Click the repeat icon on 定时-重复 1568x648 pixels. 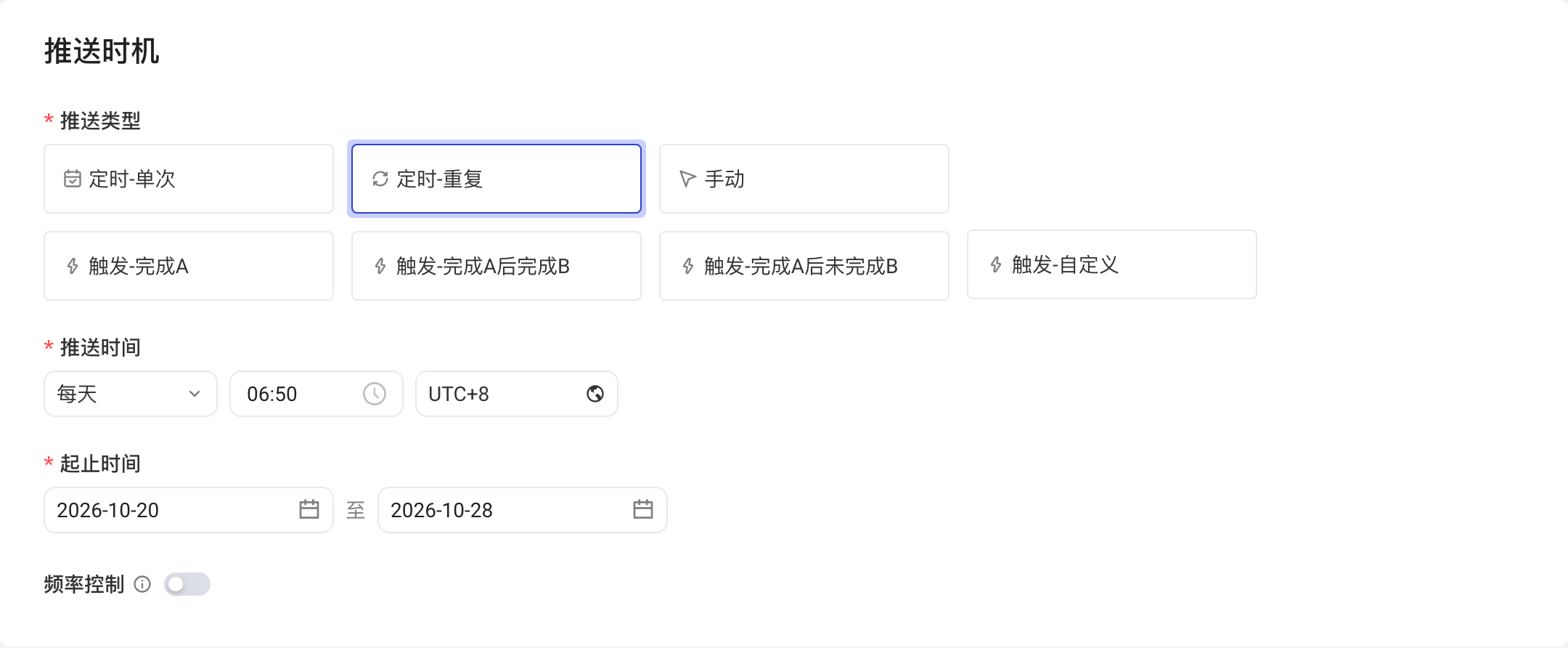tap(380, 179)
